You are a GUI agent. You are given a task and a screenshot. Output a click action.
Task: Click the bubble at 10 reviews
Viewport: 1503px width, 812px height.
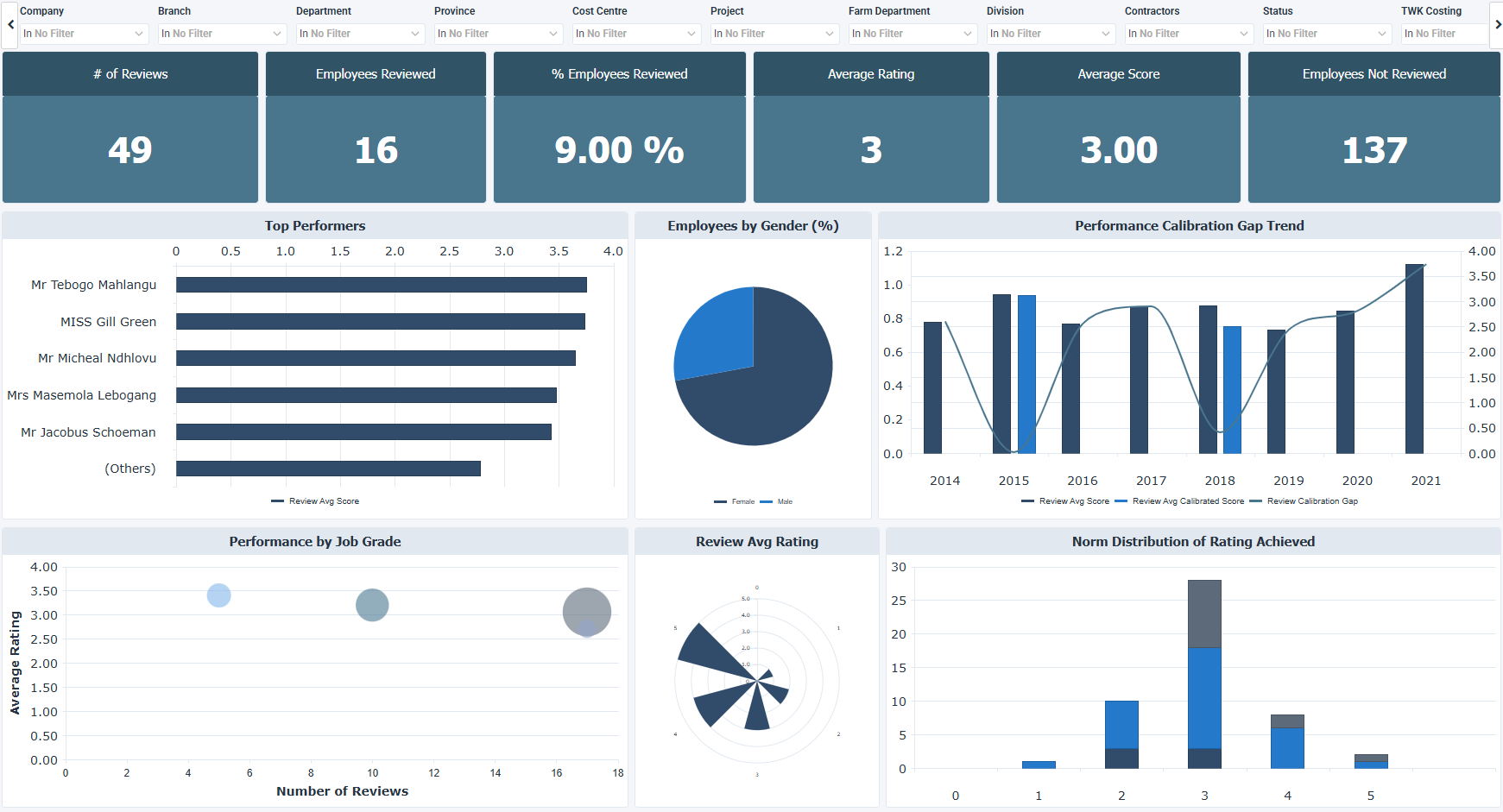(x=372, y=605)
